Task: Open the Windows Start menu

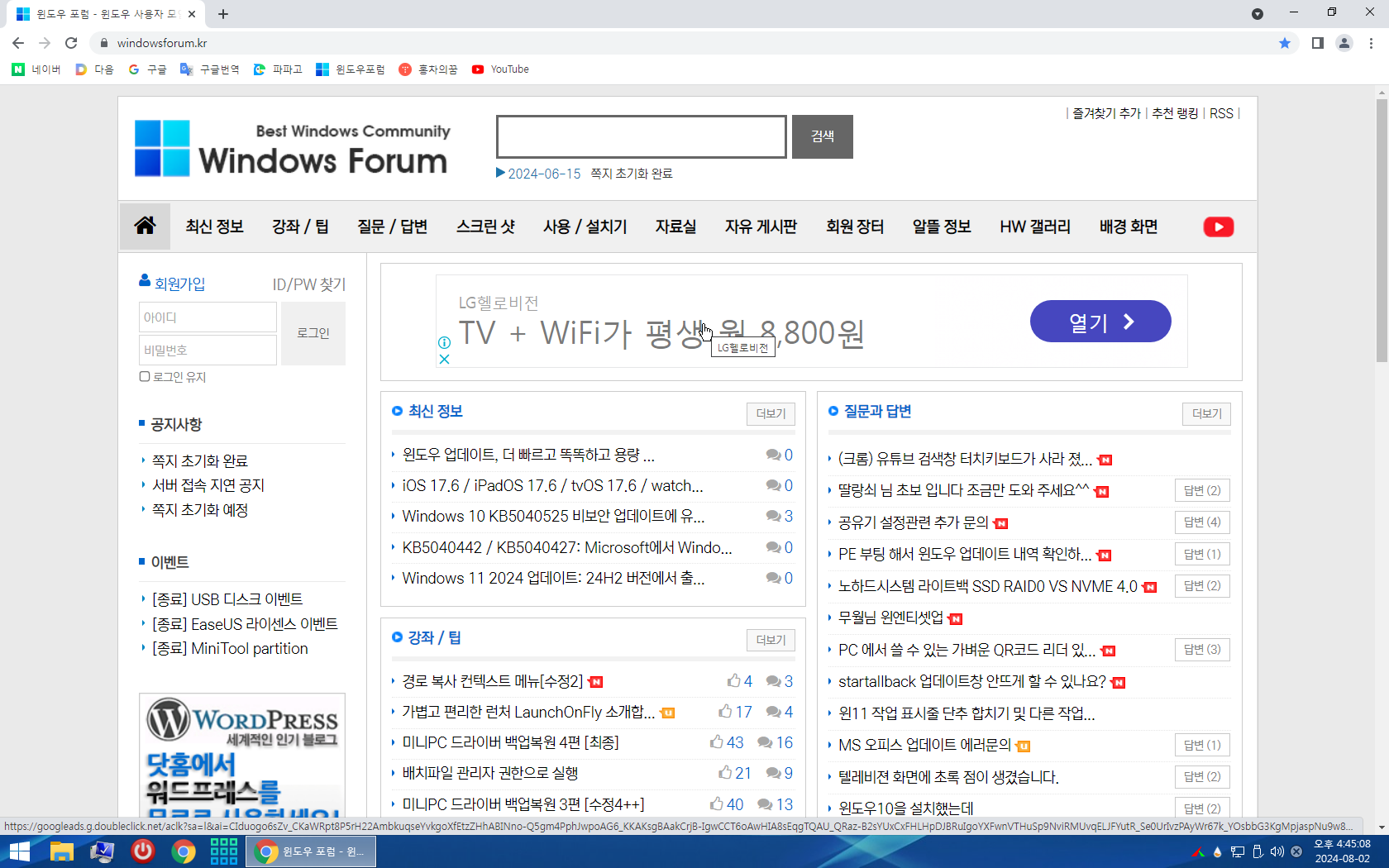Action: coord(19,851)
